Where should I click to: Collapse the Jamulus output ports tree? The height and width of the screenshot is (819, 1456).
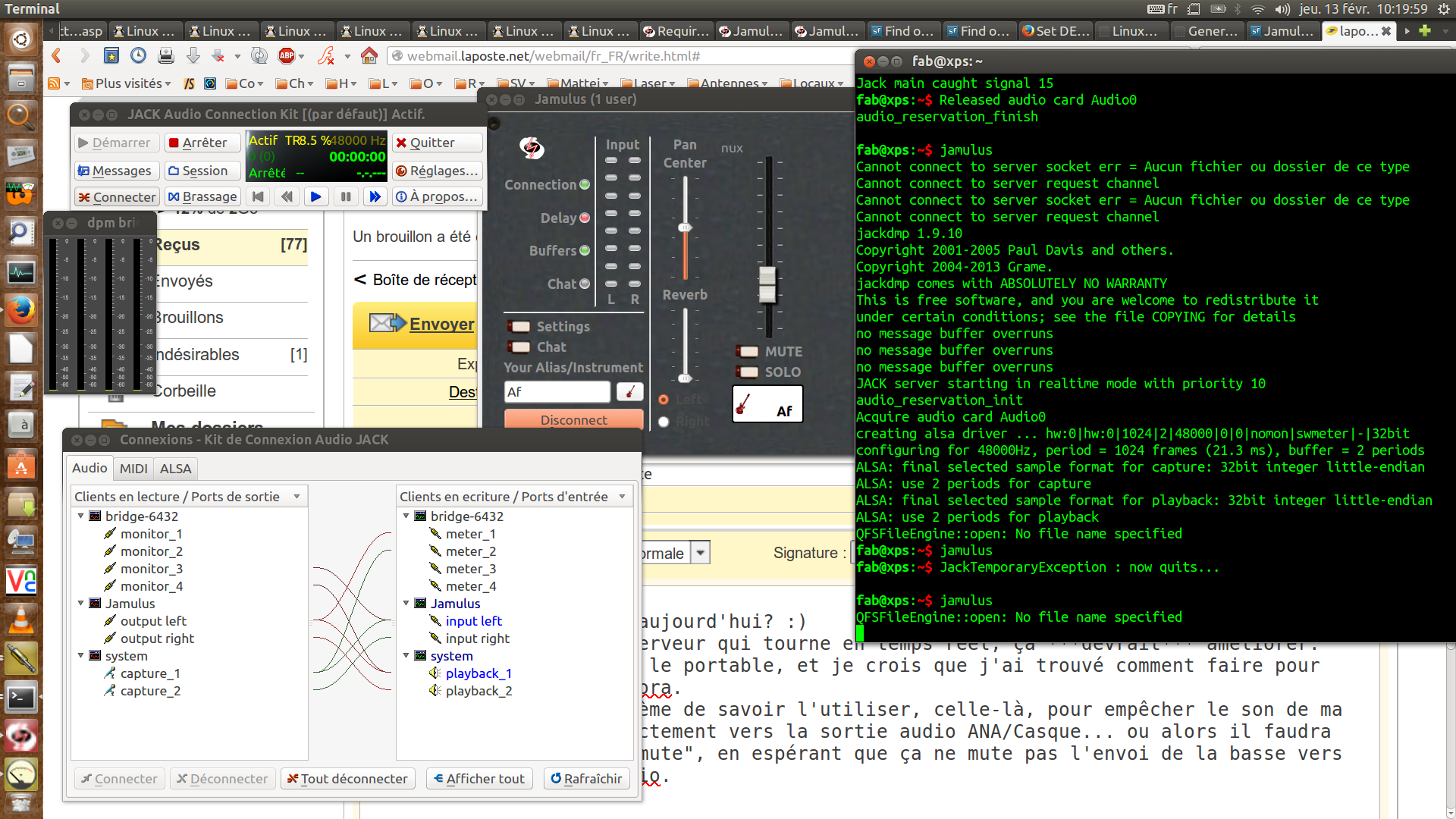[x=81, y=604]
